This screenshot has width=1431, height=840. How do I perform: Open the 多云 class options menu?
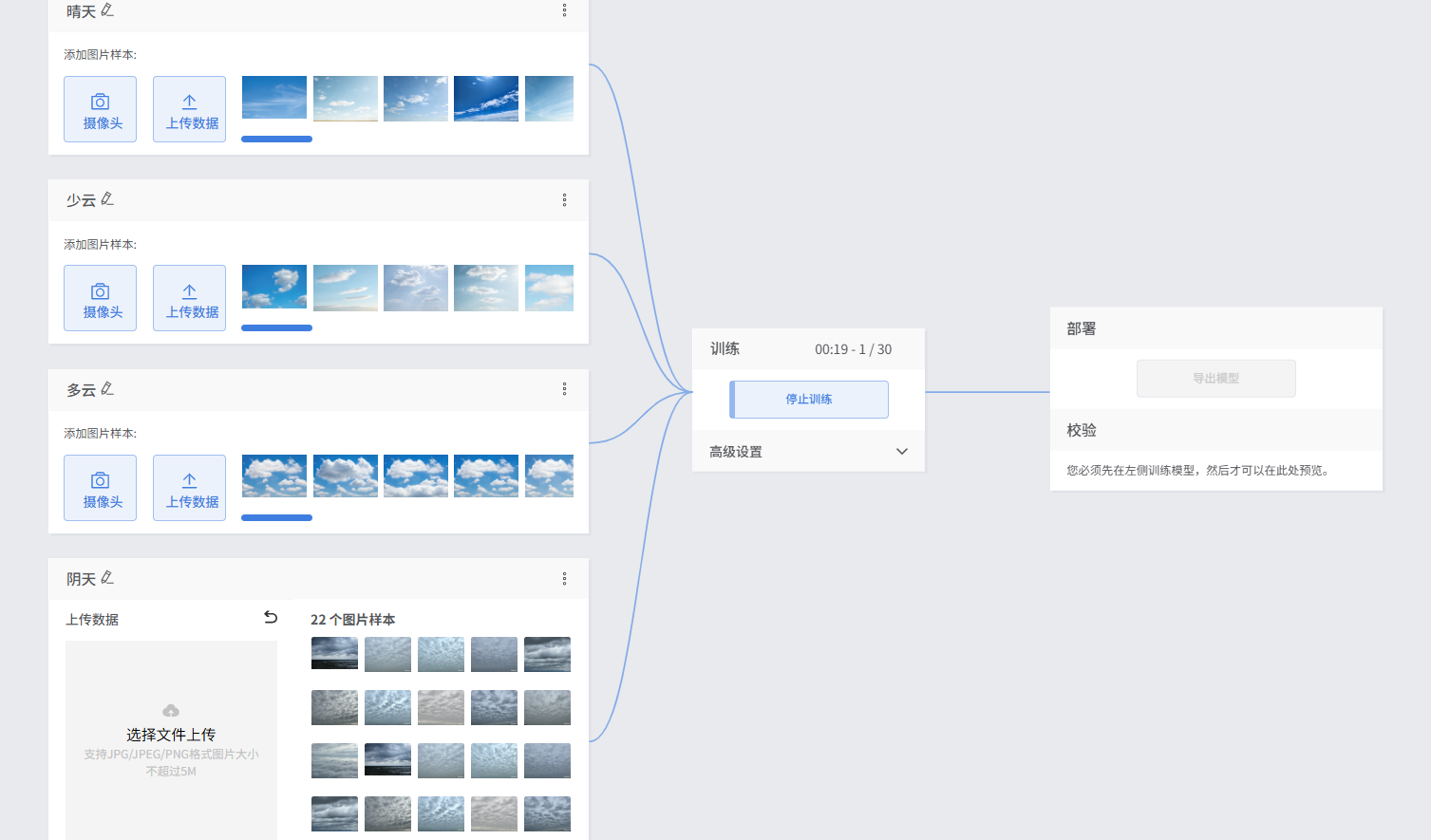click(564, 389)
